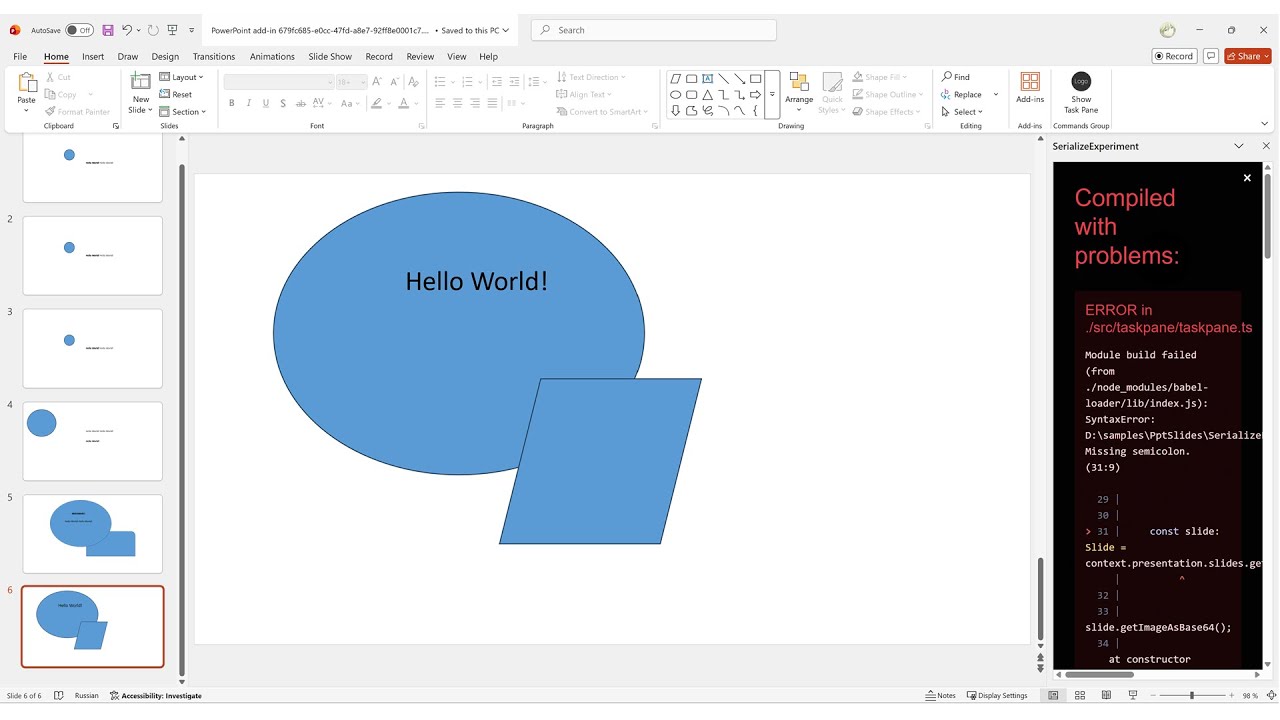The image size is (1280, 720).
Task: Undo the last action
Action: pos(127,30)
